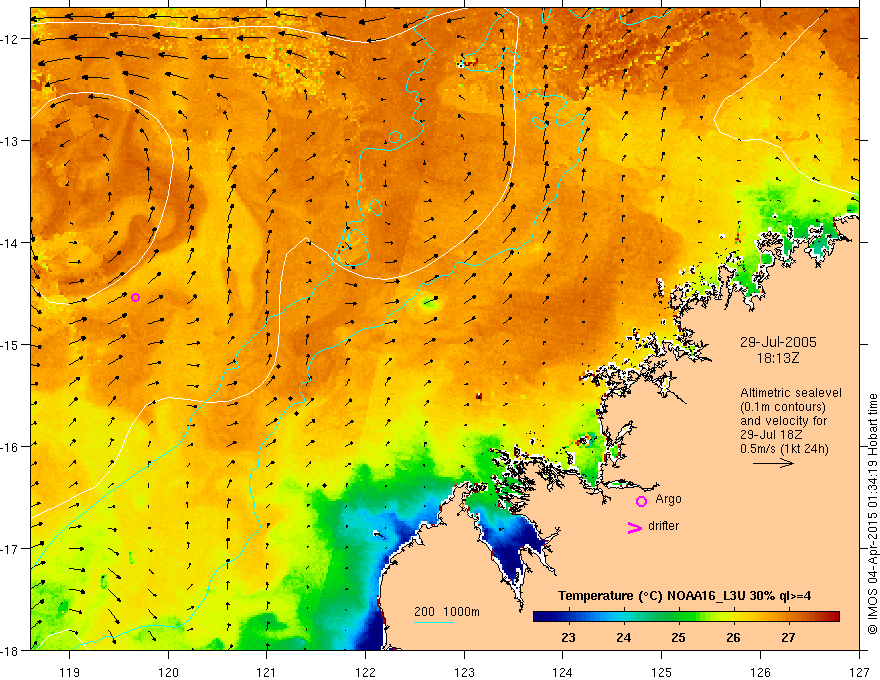Click the Temperature NOAA16_L3U title text
Screen dimensions: 880x680
click(684, 596)
